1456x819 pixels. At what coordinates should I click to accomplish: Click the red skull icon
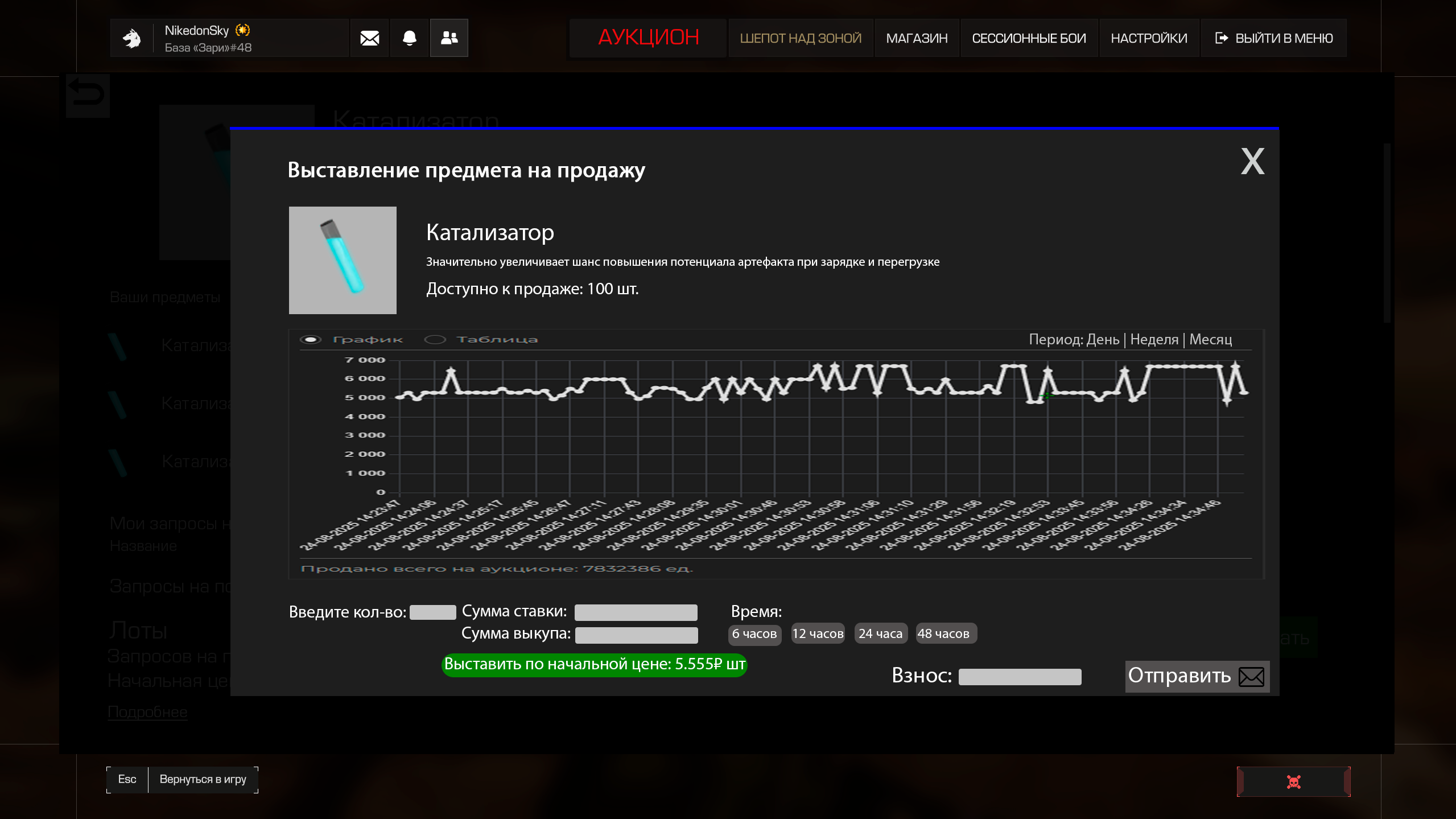coord(1293,782)
